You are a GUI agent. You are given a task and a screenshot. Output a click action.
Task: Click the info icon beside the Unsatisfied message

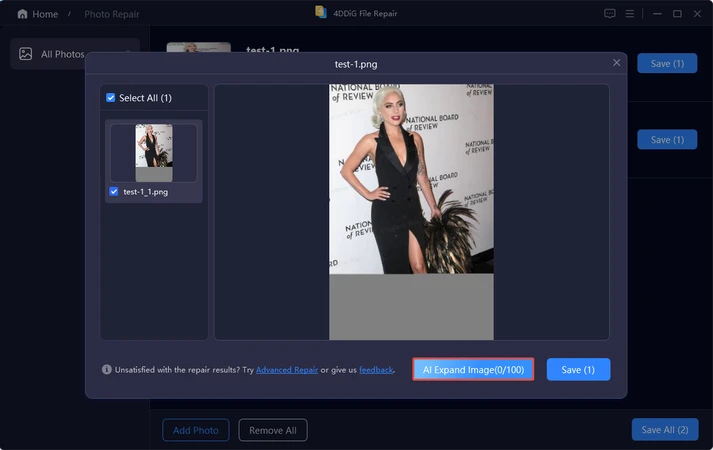click(107, 369)
